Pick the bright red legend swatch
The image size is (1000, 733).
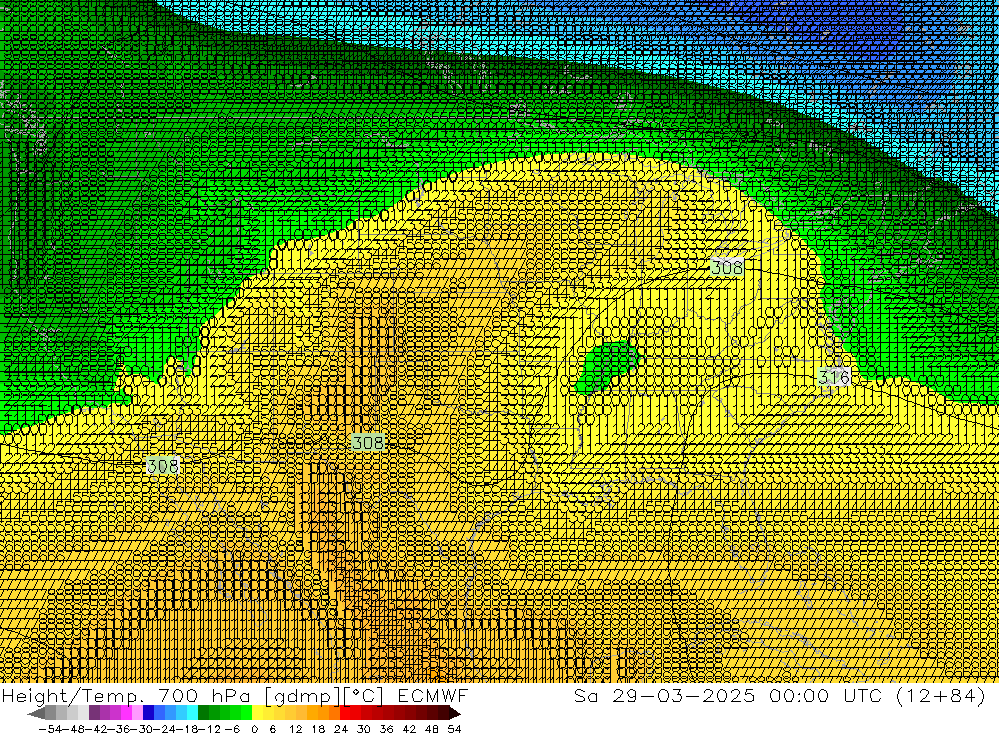tap(345, 713)
